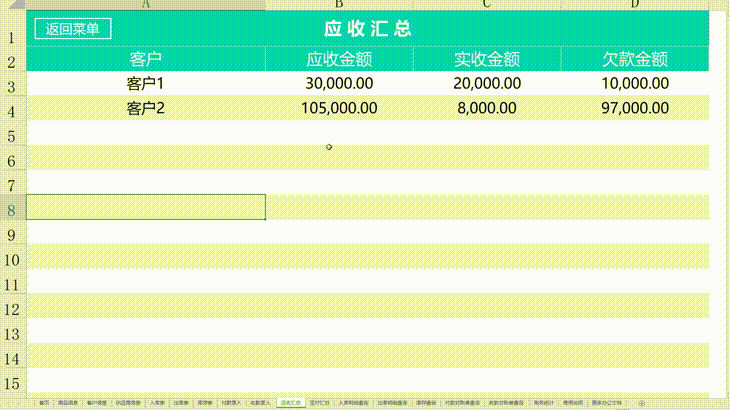The height and width of the screenshot is (410, 730).
Task: Select the 库存表 sheet tab
Action: [x=205, y=402]
